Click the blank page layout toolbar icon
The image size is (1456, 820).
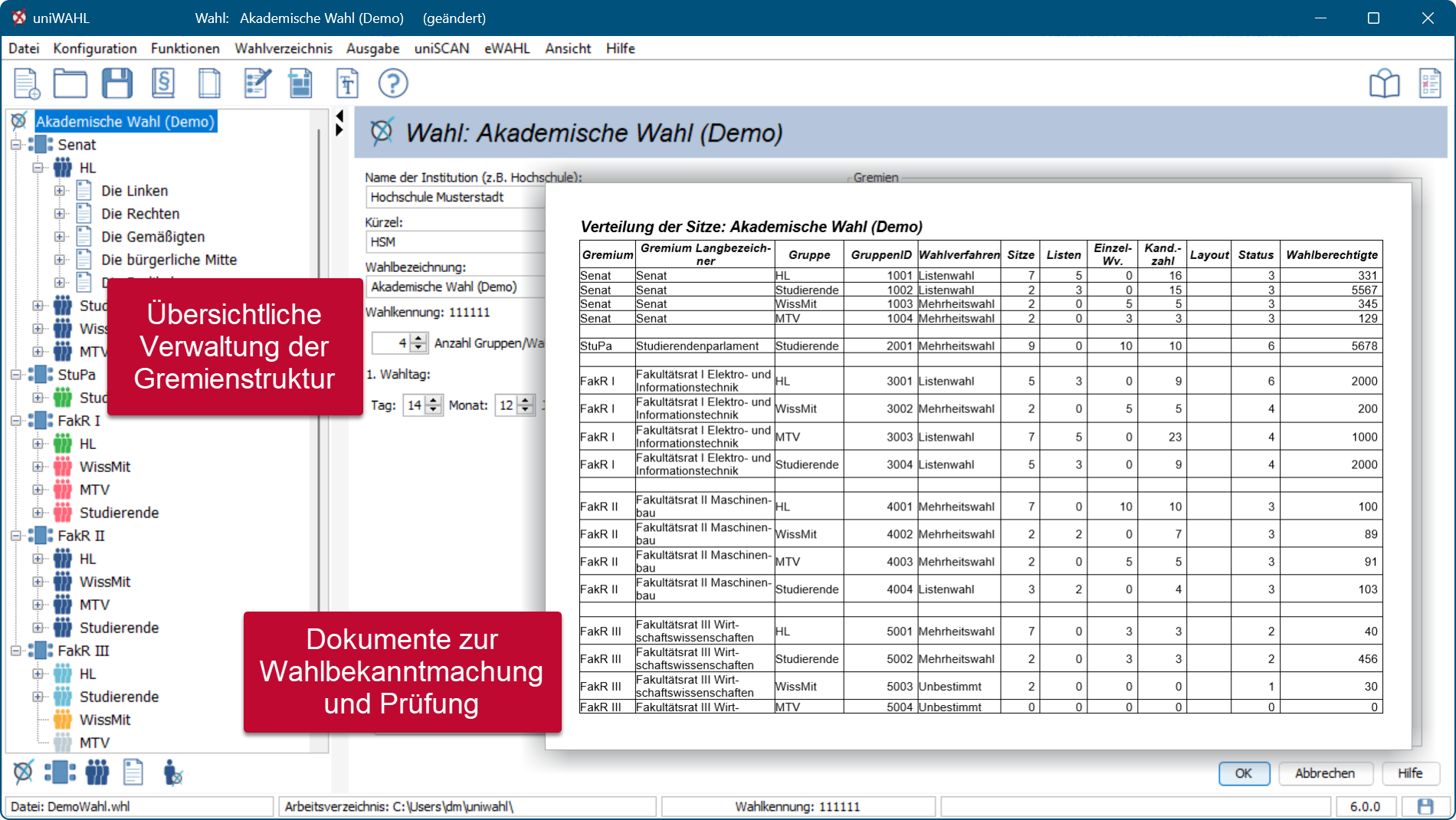pyautogui.click(x=209, y=84)
